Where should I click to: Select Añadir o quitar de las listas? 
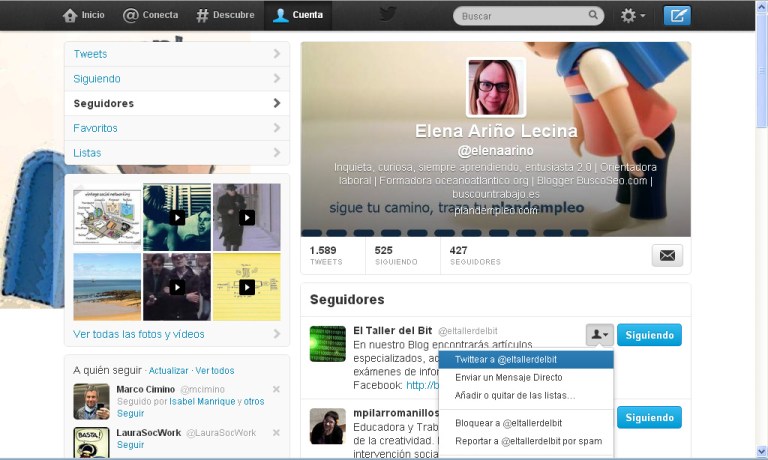click(526, 395)
